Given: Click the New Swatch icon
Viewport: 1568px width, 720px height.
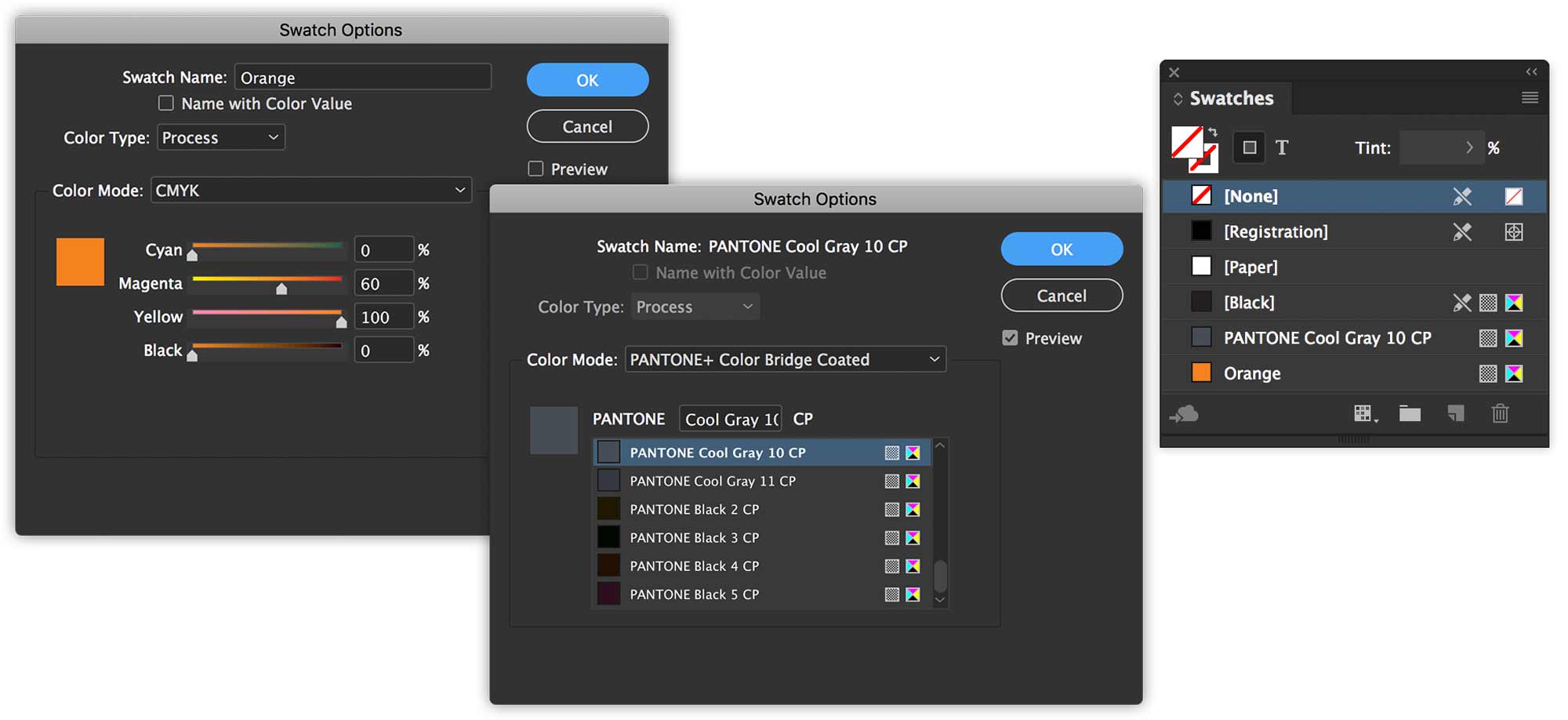Looking at the screenshot, I should click(1455, 413).
